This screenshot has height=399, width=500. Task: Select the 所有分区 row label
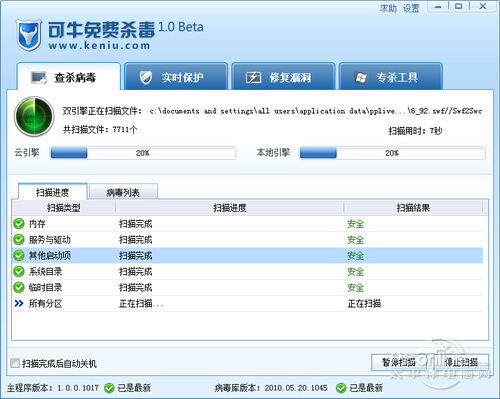point(45,303)
